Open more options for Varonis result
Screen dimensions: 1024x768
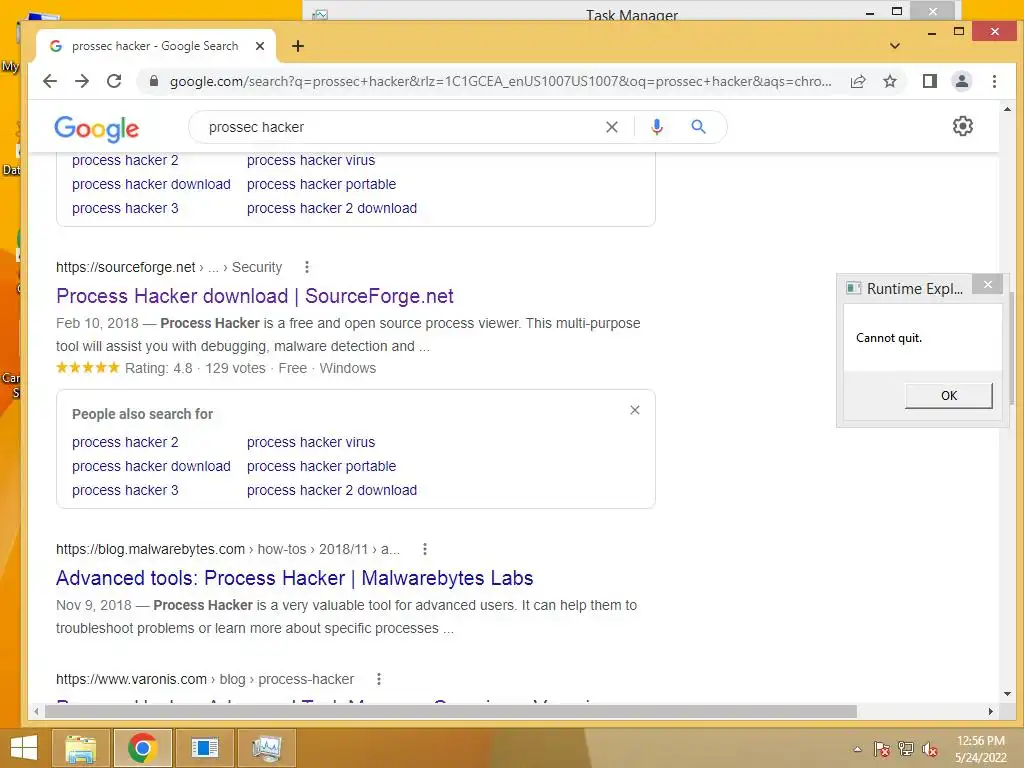(x=379, y=679)
